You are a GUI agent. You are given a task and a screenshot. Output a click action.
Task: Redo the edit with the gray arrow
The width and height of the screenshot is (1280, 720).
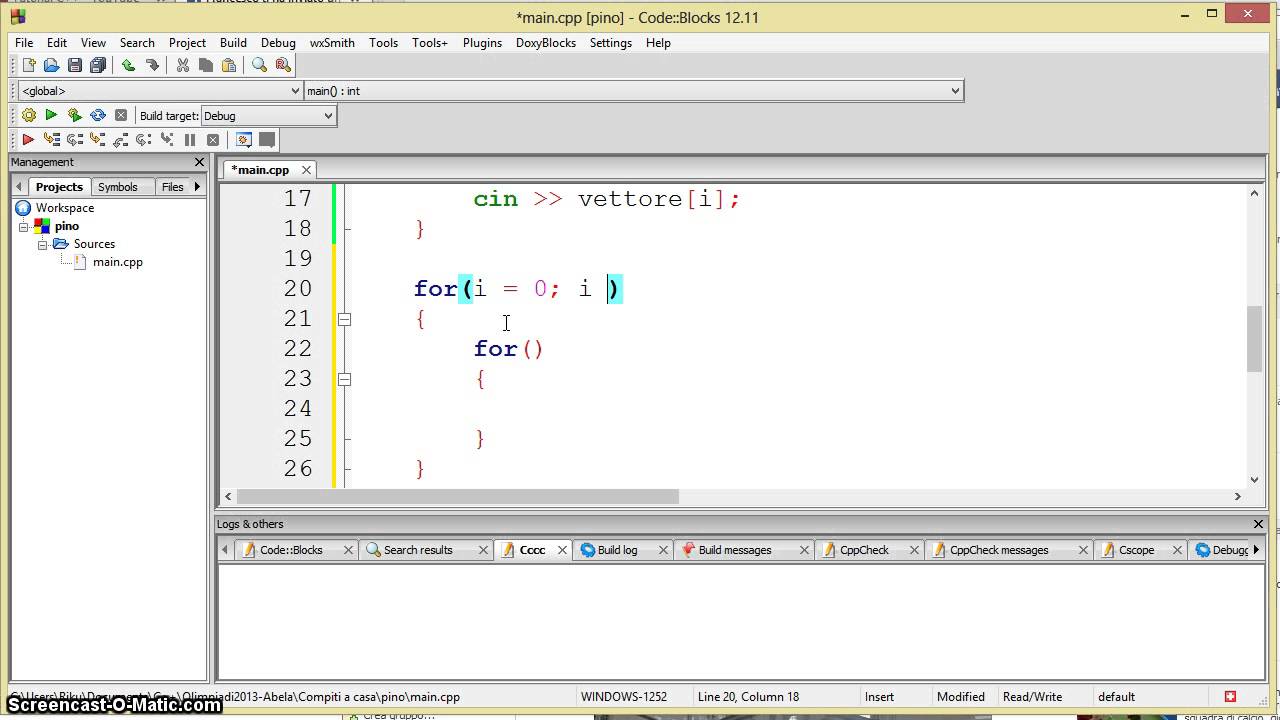(x=152, y=65)
